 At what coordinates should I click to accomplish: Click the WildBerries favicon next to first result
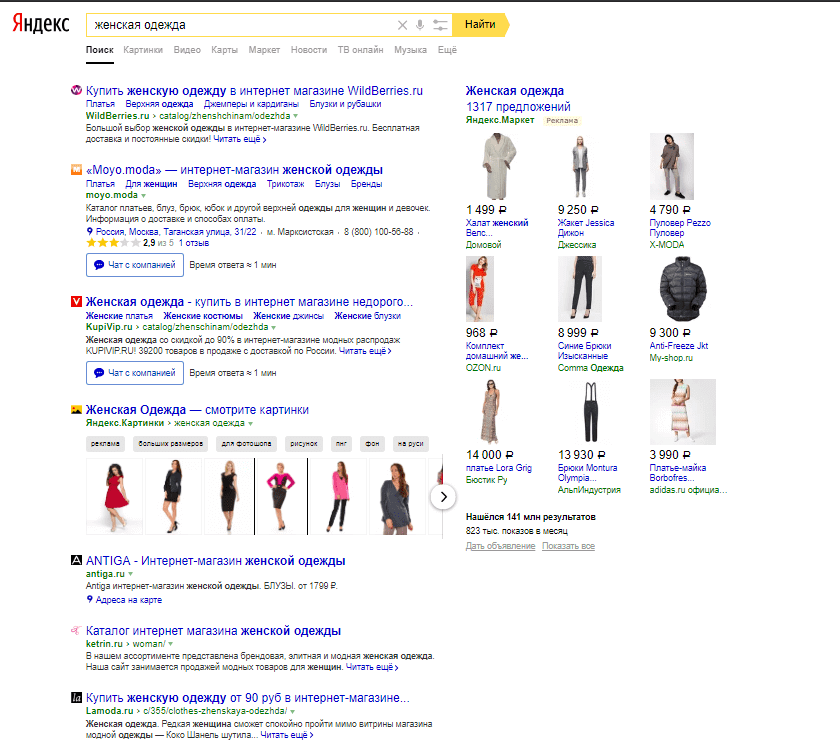[x=77, y=91]
